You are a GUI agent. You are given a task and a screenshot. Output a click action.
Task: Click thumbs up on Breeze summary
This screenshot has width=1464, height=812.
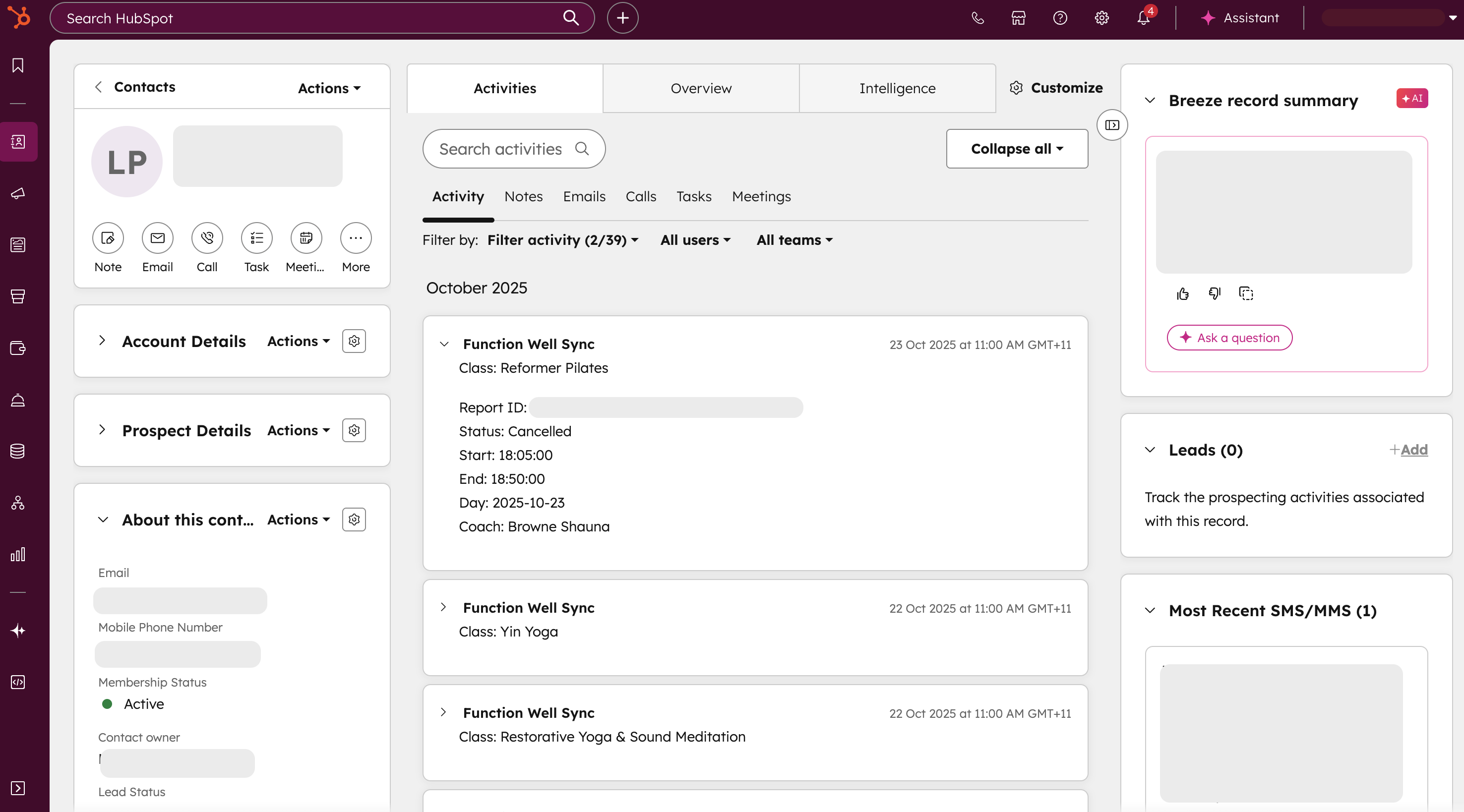click(1183, 293)
